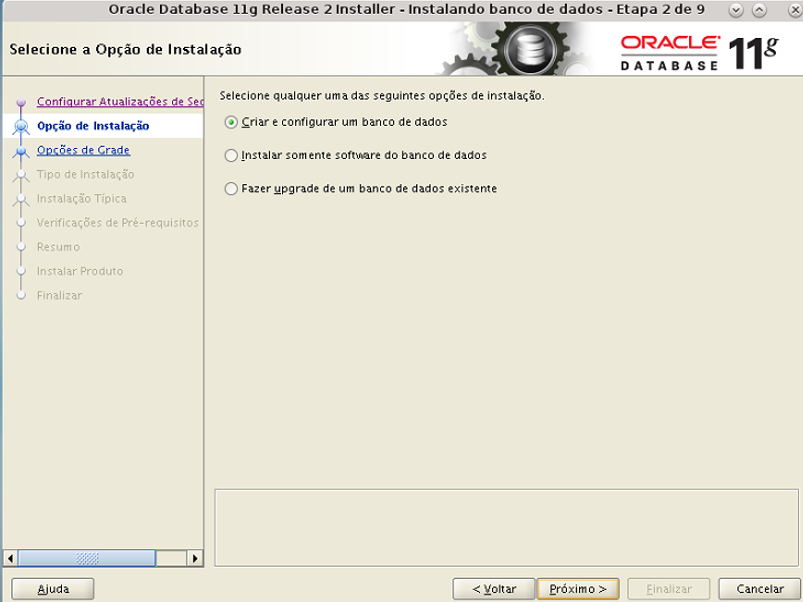
Task: Click the window roll-down arrow in title bar
Action: click(735, 10)
